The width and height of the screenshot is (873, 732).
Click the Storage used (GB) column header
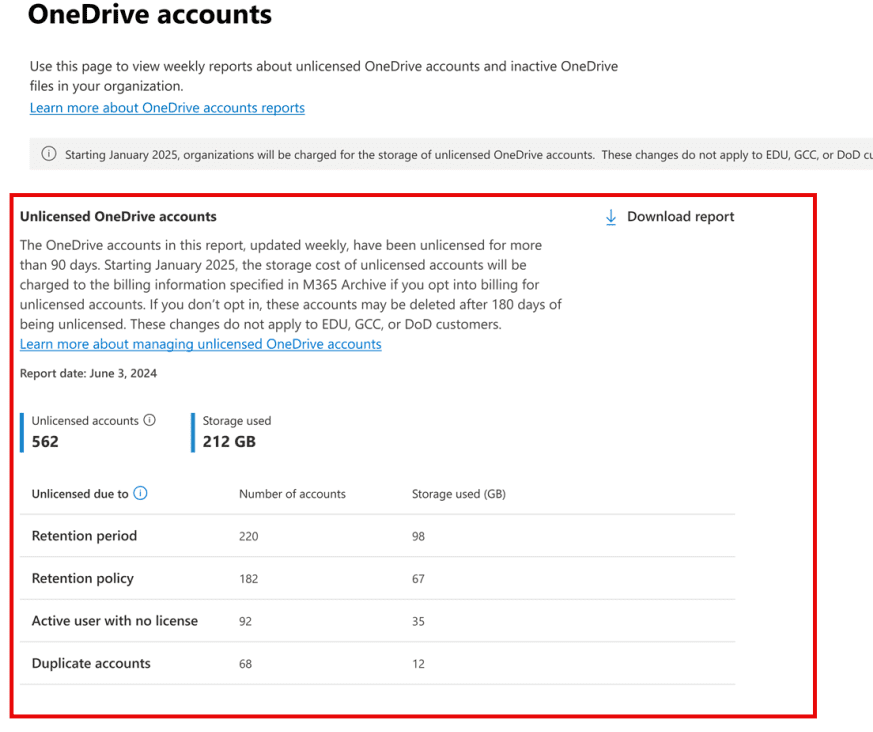pos(459,494)
